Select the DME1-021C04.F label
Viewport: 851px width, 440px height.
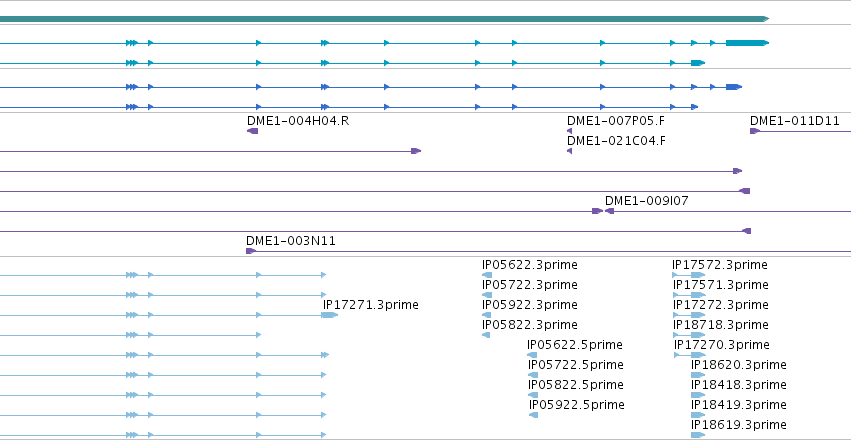(x=616, y=141)
